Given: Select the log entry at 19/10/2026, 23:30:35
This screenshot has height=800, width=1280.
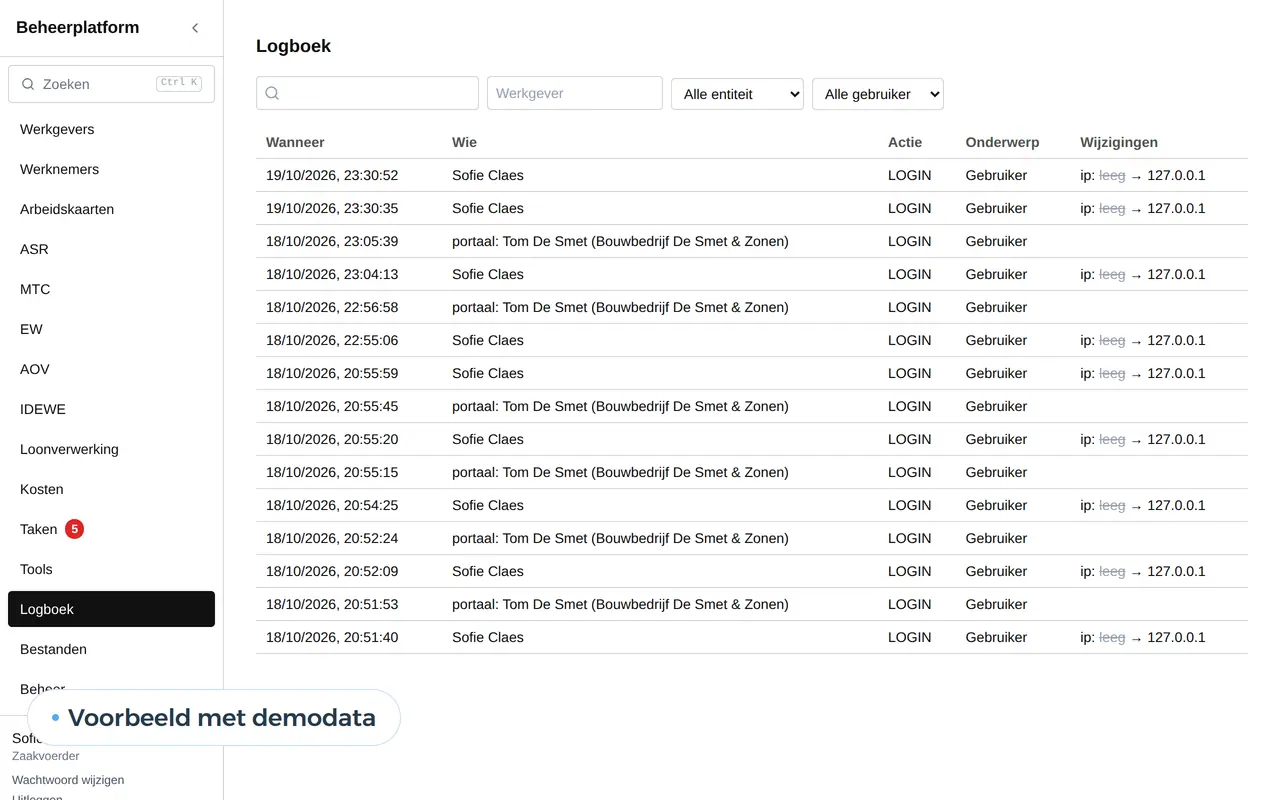Looking at the screenshot, I should 752,208.
